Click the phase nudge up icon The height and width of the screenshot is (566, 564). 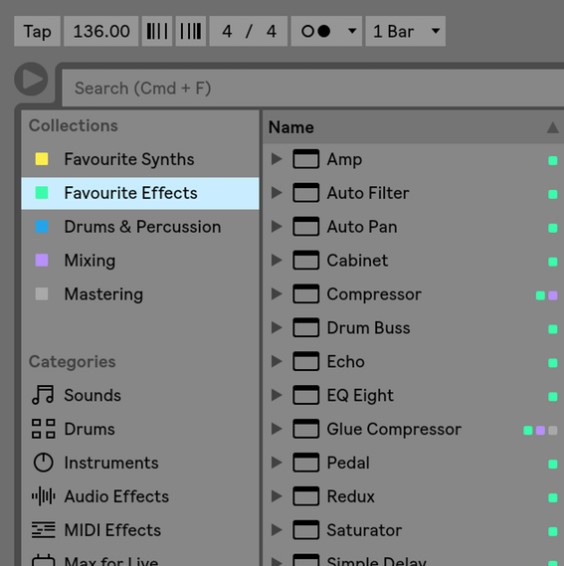(x=191, y=31)
